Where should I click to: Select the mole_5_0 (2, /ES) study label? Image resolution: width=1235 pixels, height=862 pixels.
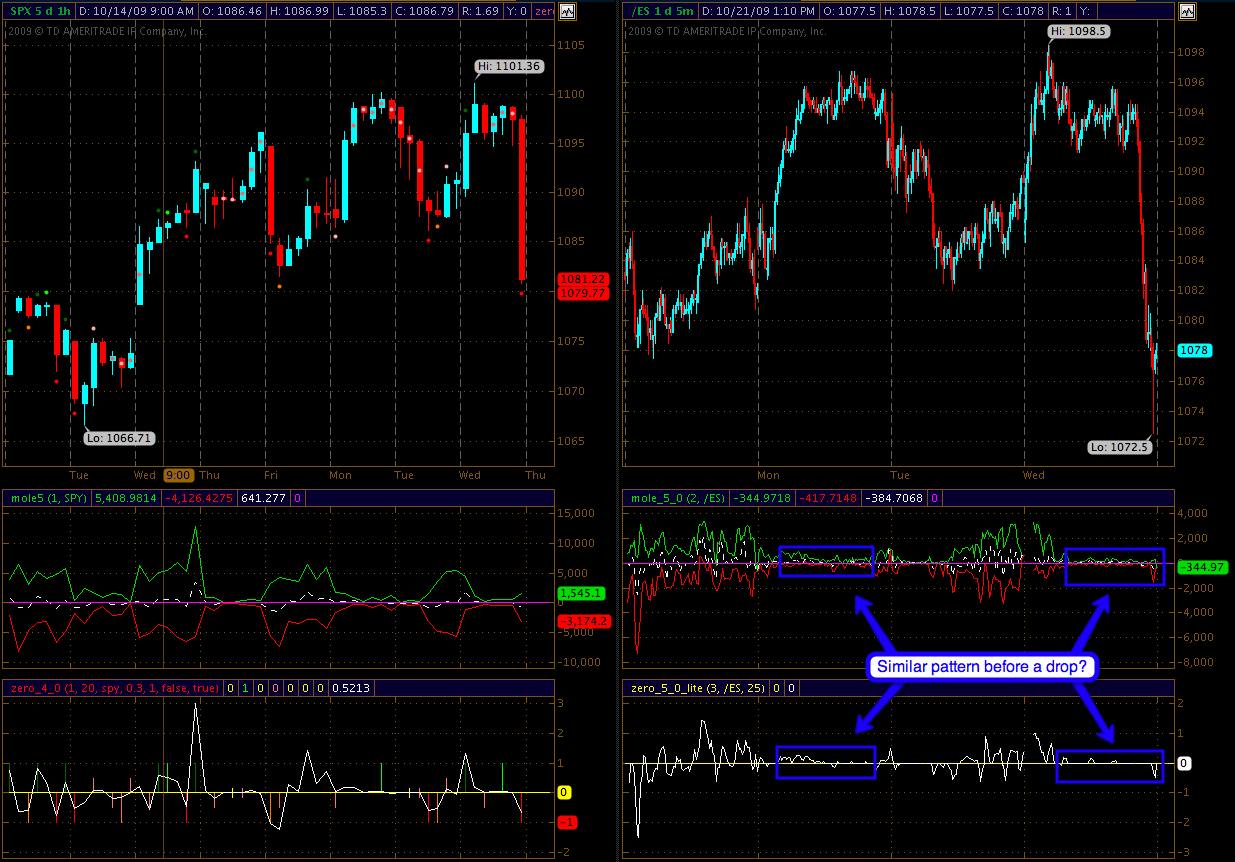coord(676,497)
